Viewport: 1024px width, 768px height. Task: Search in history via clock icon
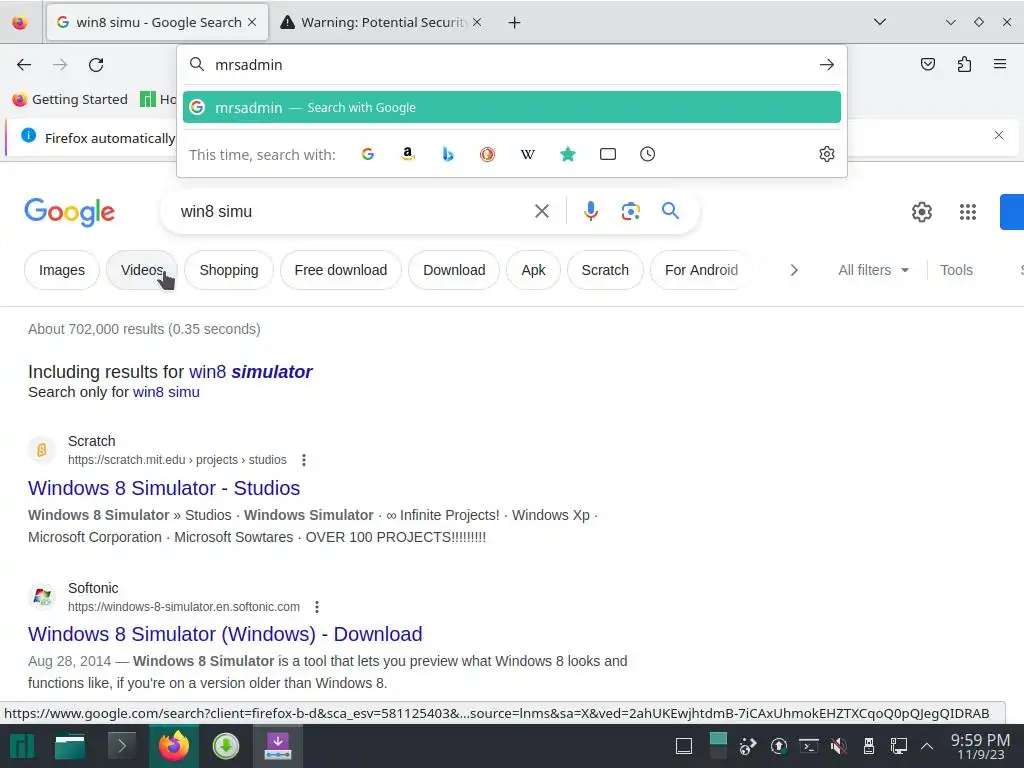[647, 154]
